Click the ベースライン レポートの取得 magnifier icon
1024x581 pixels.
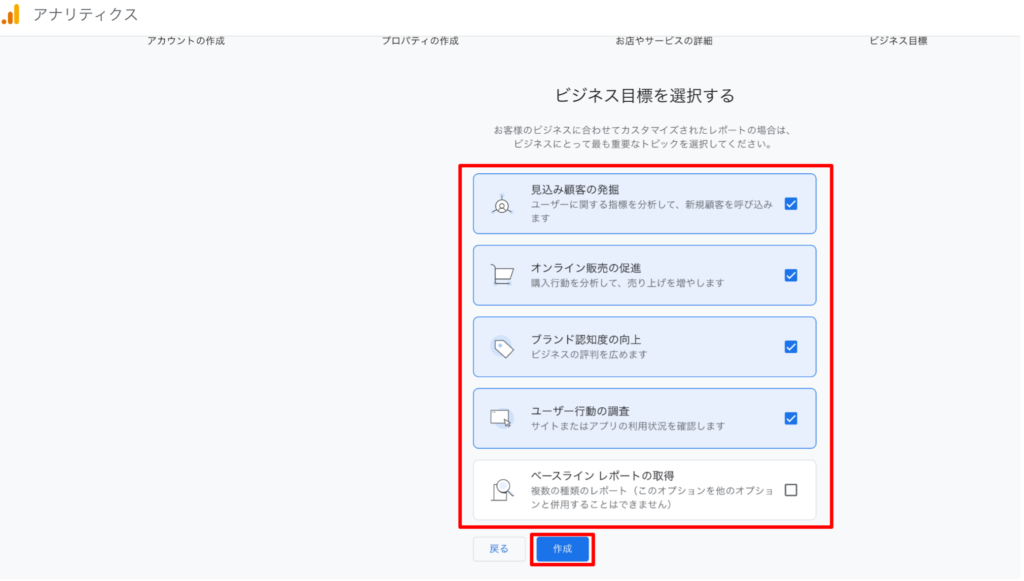pyautogui.click(x=502, y=490)
